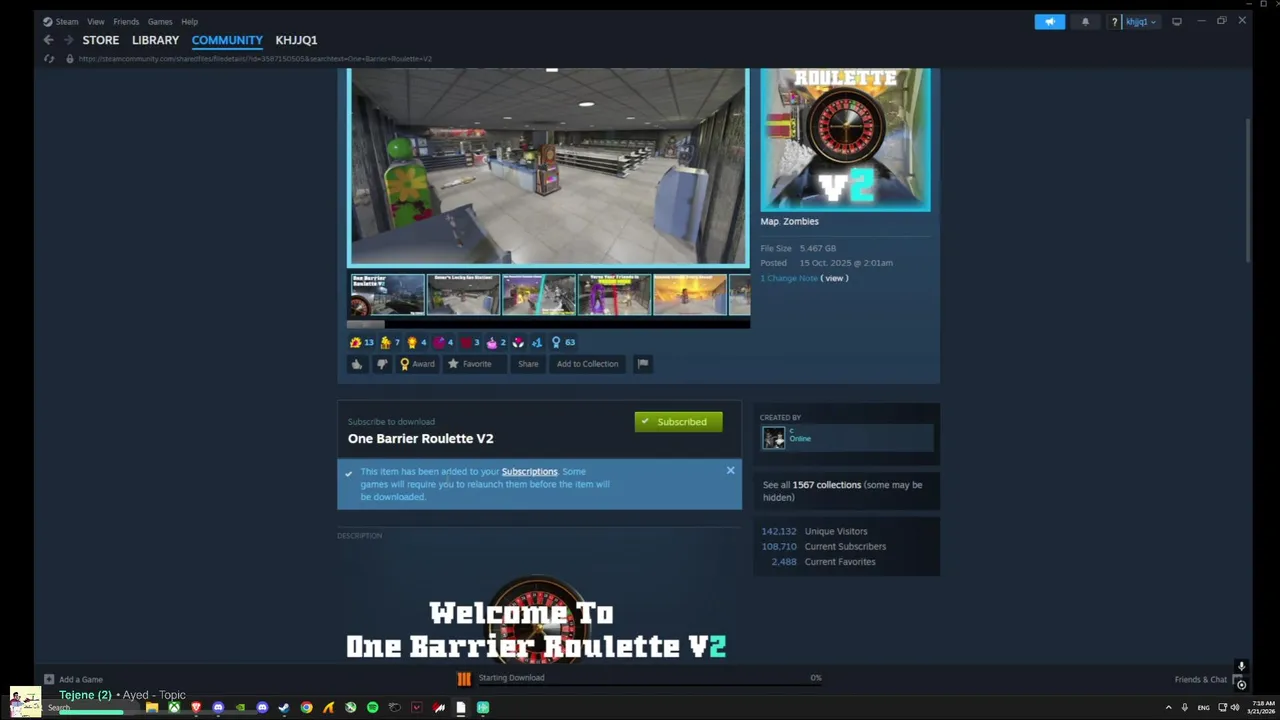Enter Big Picture mode monitor icon
This screenshot has height=720, width=1280.
[x=1177, y=21]
